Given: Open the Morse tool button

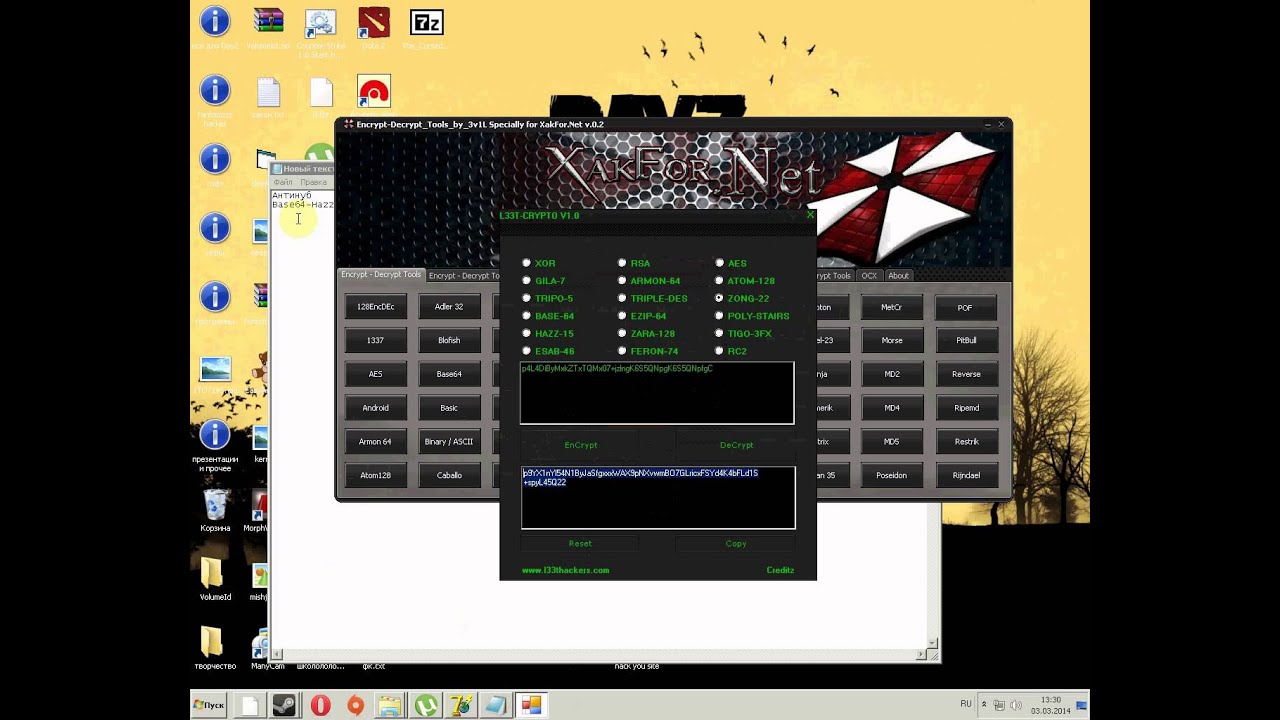Looking at the screenshot, I should click(x=892, y=340).
